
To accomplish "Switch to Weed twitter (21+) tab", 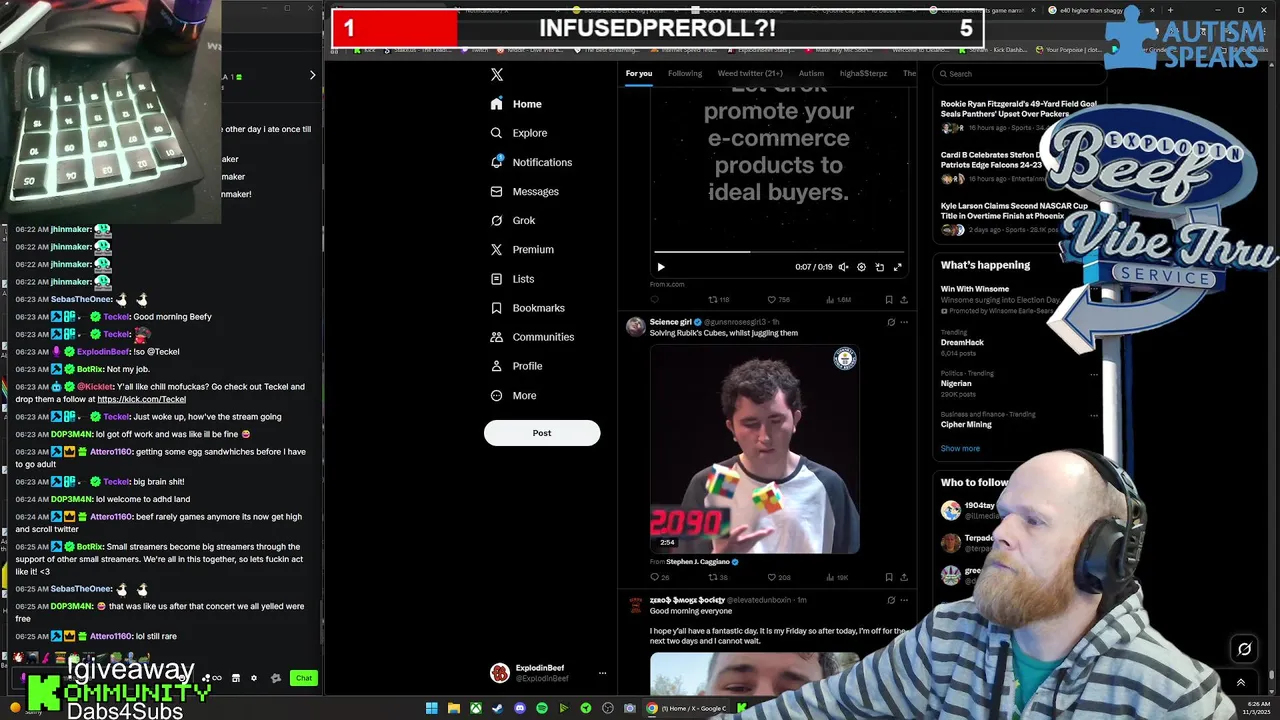I will pos(750,73).
